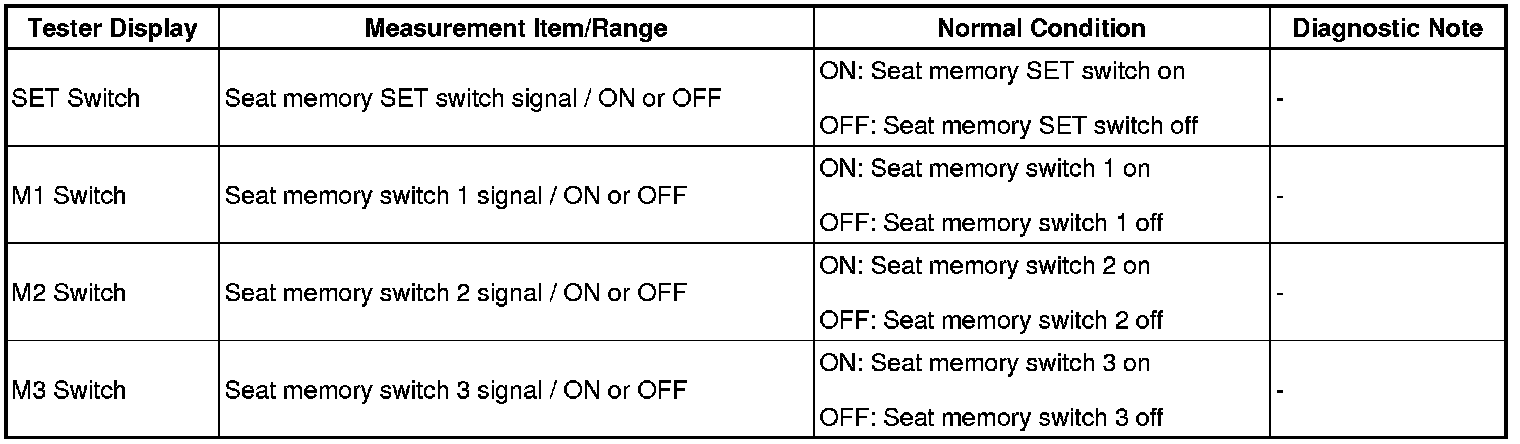The image size is (1520, 444).
Task: Select the M2 Switch tester display cell
Action: (x=70, y=293)
